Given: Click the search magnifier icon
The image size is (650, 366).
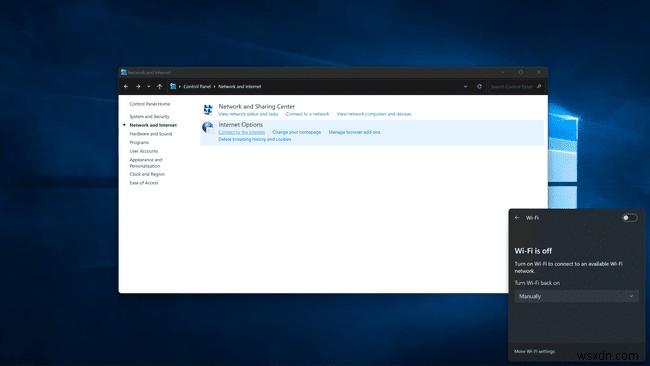Looking at the screenshot, I should pos(539,87).
